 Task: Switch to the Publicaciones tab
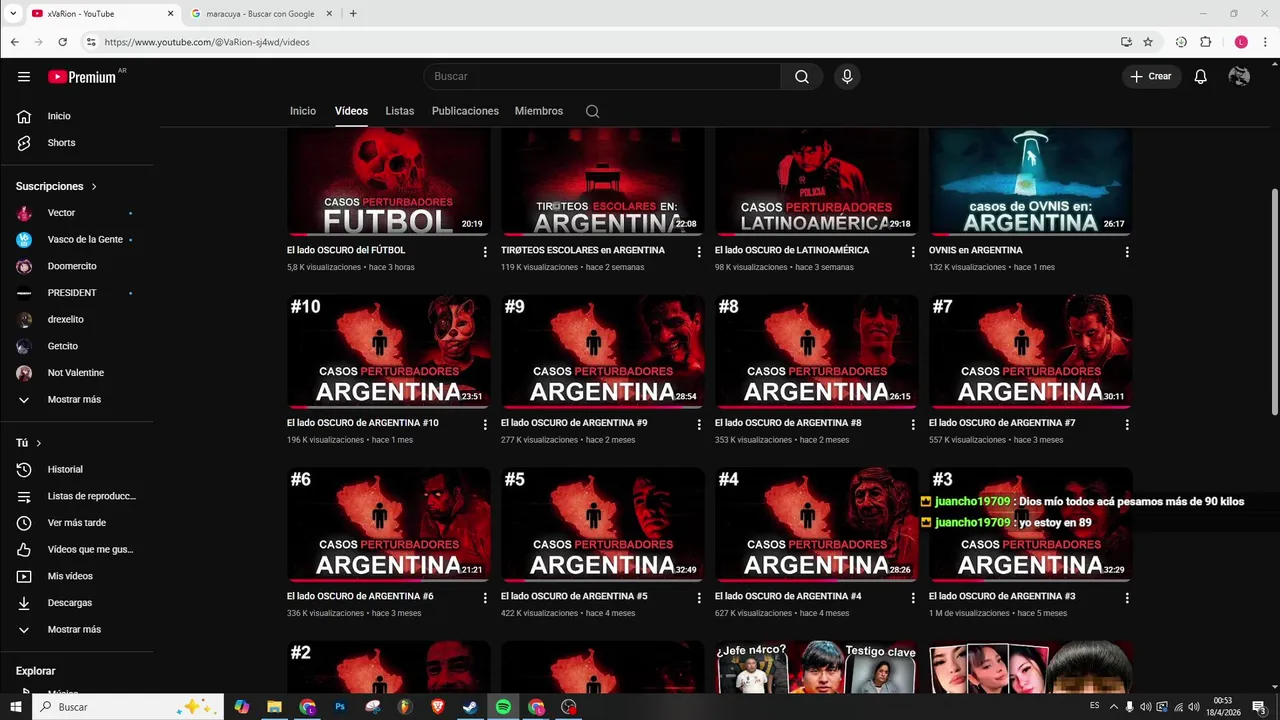[x=465, y=111]
